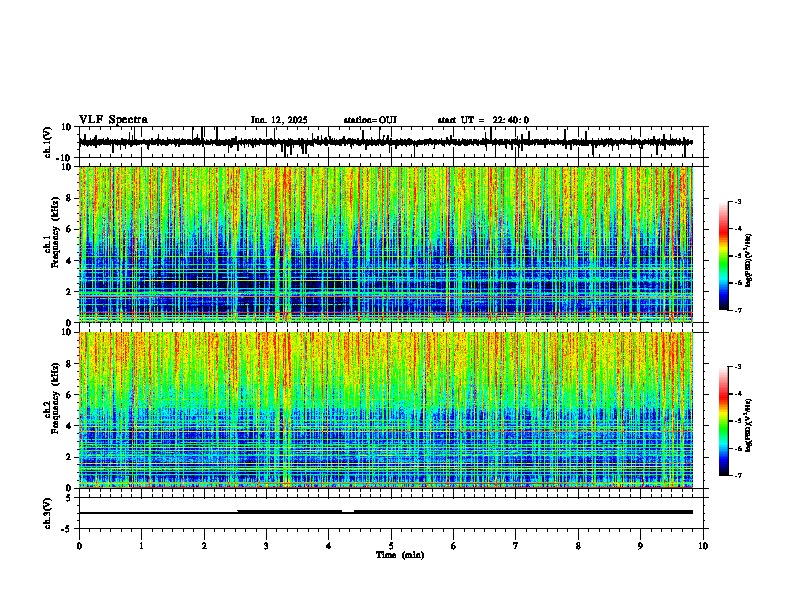Select the "start UT = 22:40:0" text
The image size is (792, 612).
[x=483, y=120]
